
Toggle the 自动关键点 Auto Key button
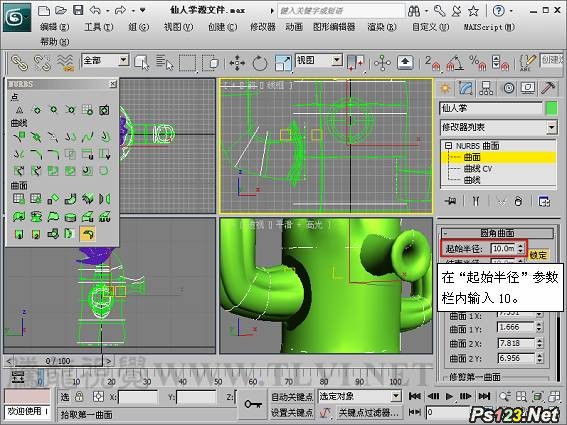(x=292, y=397)
